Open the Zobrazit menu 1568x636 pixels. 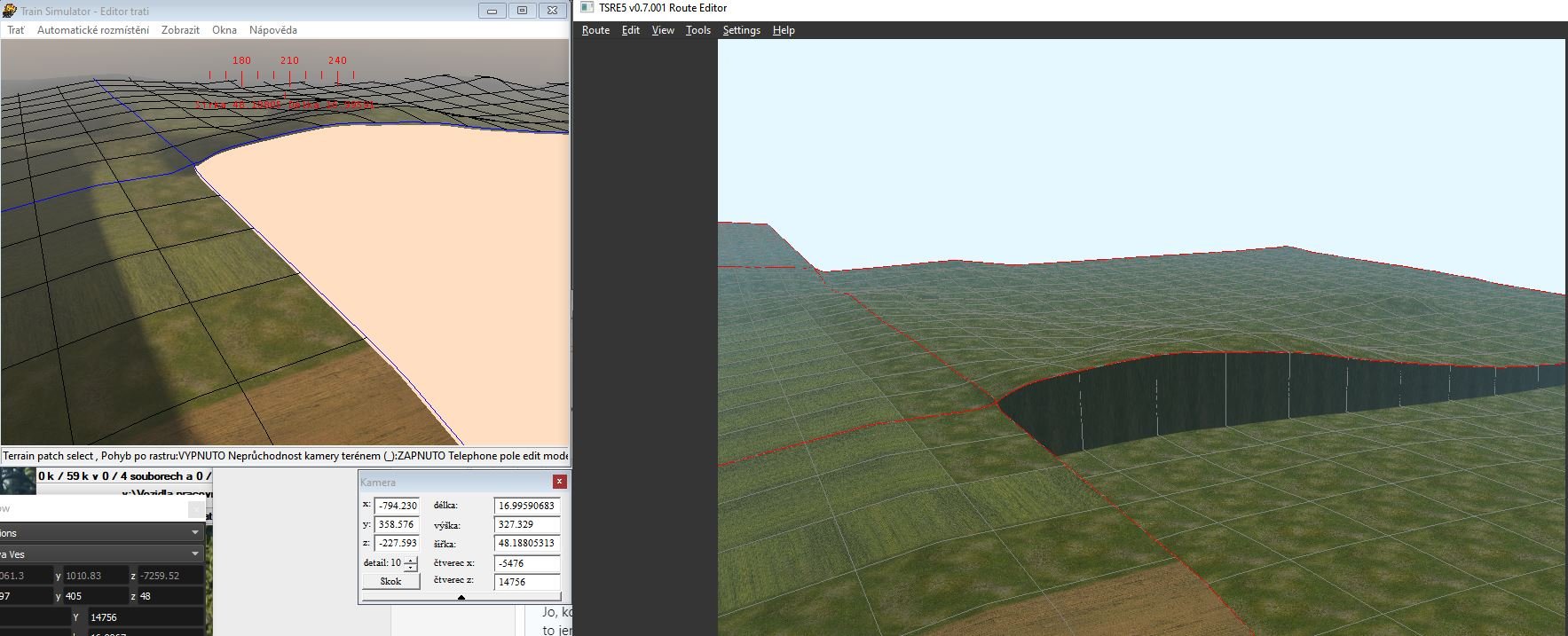pyautogui.click(x=180, y=30)
